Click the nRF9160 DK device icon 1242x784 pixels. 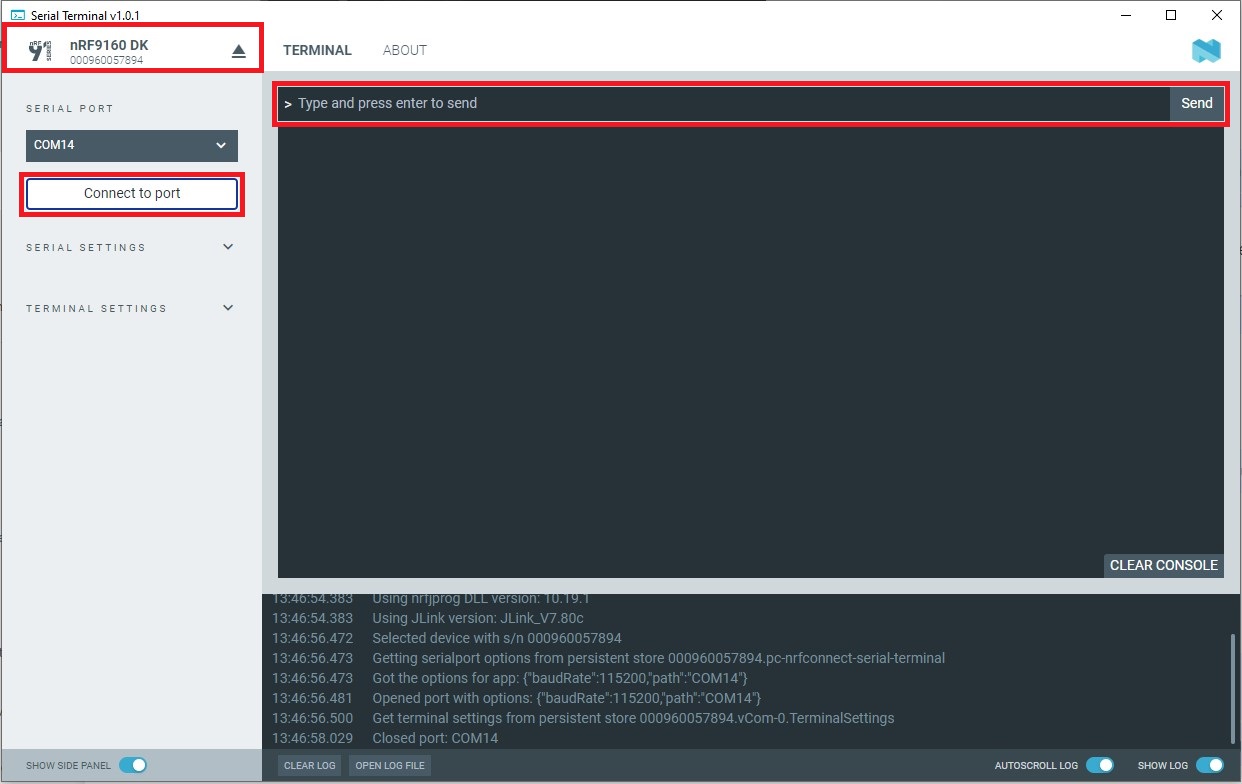(40, 51)
